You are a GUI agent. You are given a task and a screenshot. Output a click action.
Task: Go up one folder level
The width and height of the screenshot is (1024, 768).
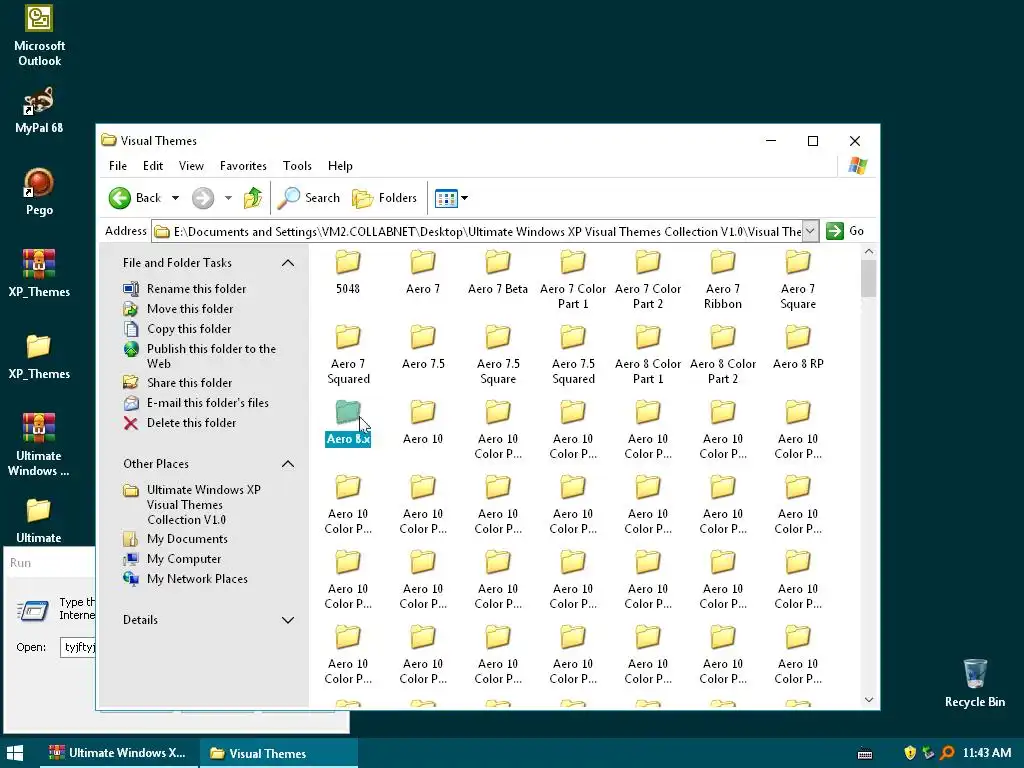pyautogui.click(x=253, y=198)
